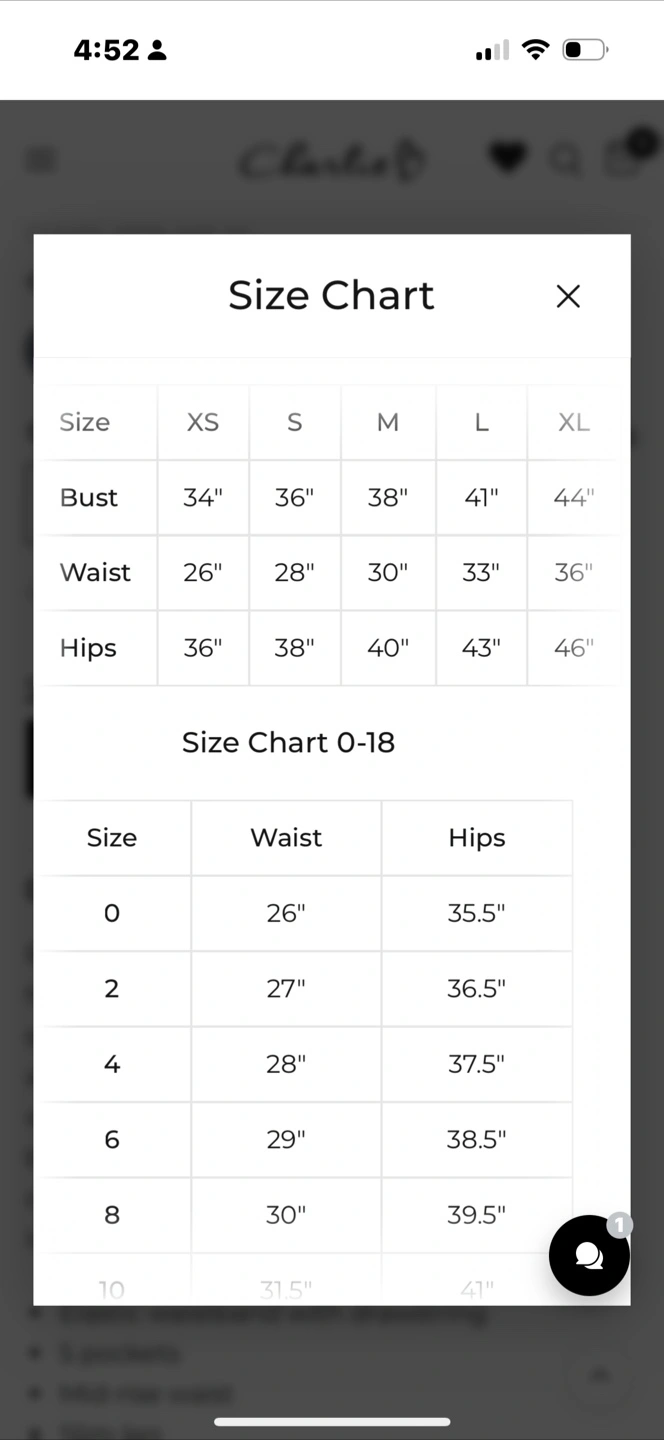Tap the scroll-to-top arrow button

600,1374
